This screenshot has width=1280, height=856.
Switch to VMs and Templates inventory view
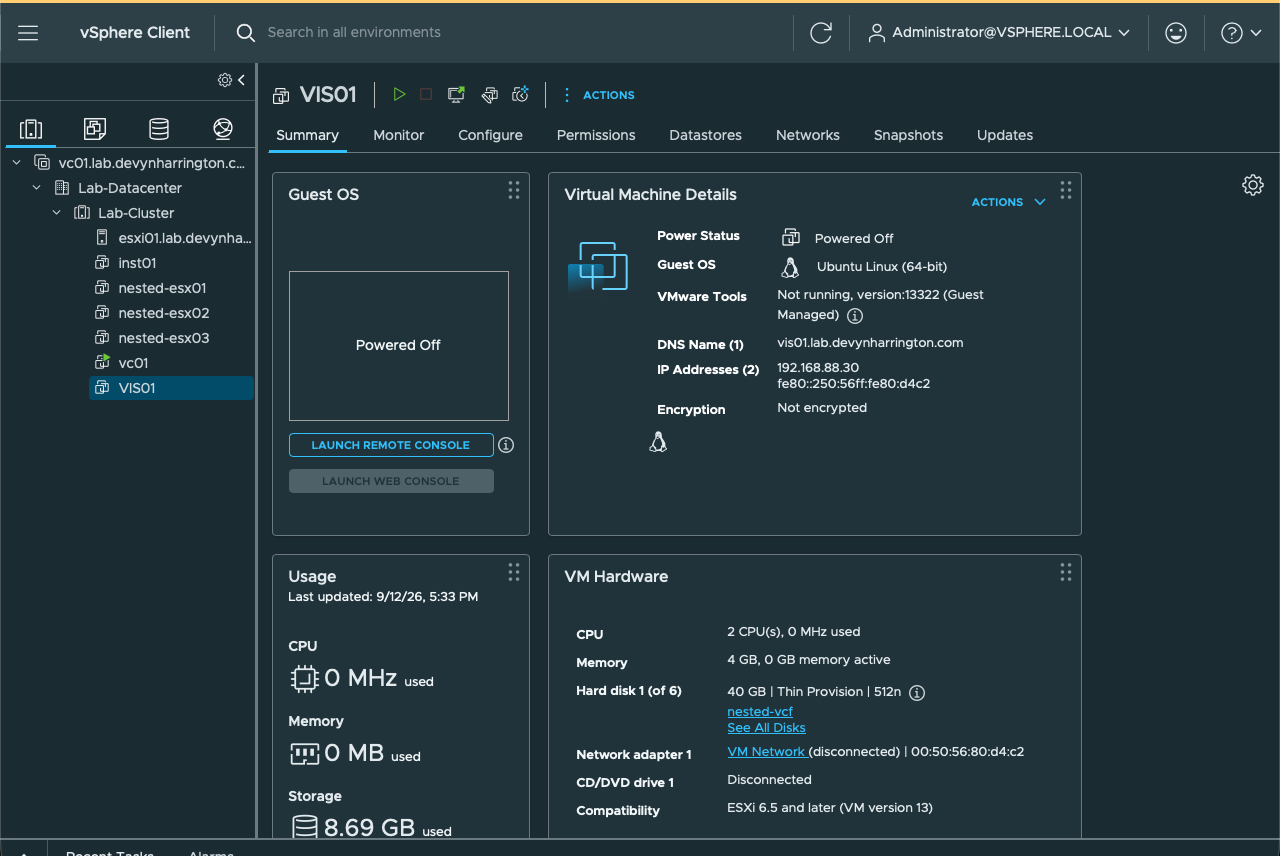pyautogui.click(x=95, y=129)
